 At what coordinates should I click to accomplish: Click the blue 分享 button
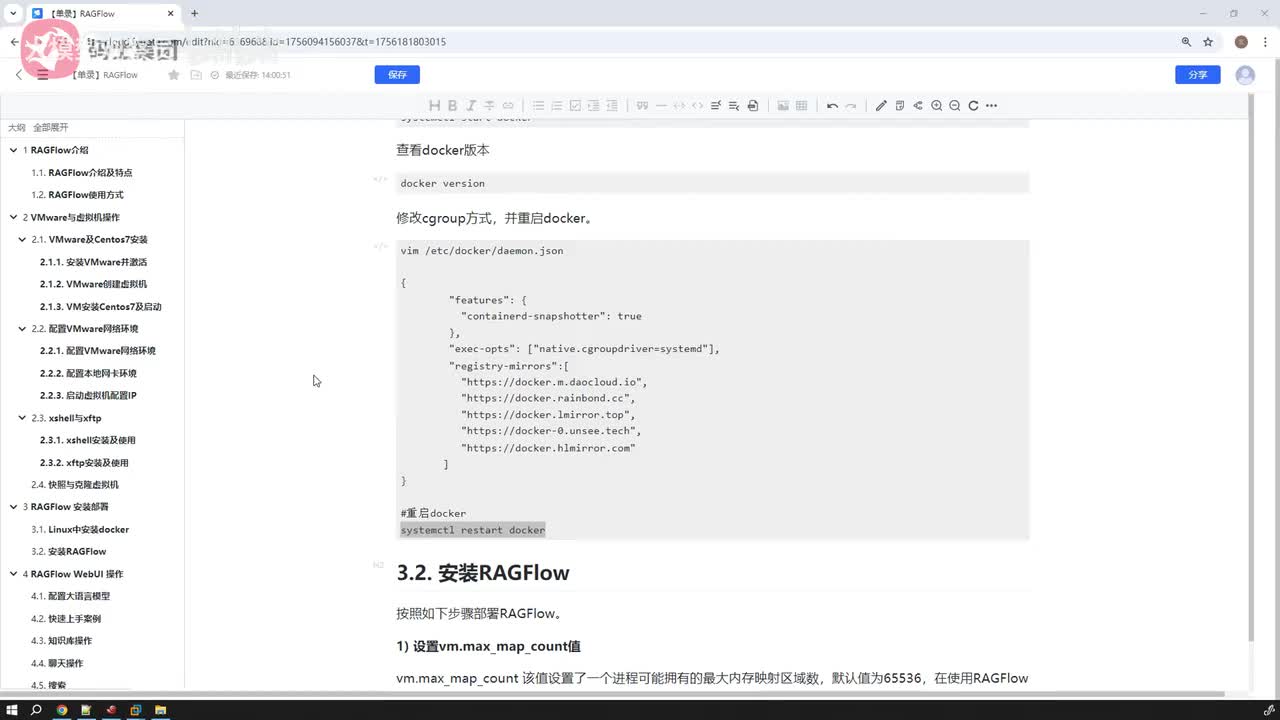(1198, 75)
